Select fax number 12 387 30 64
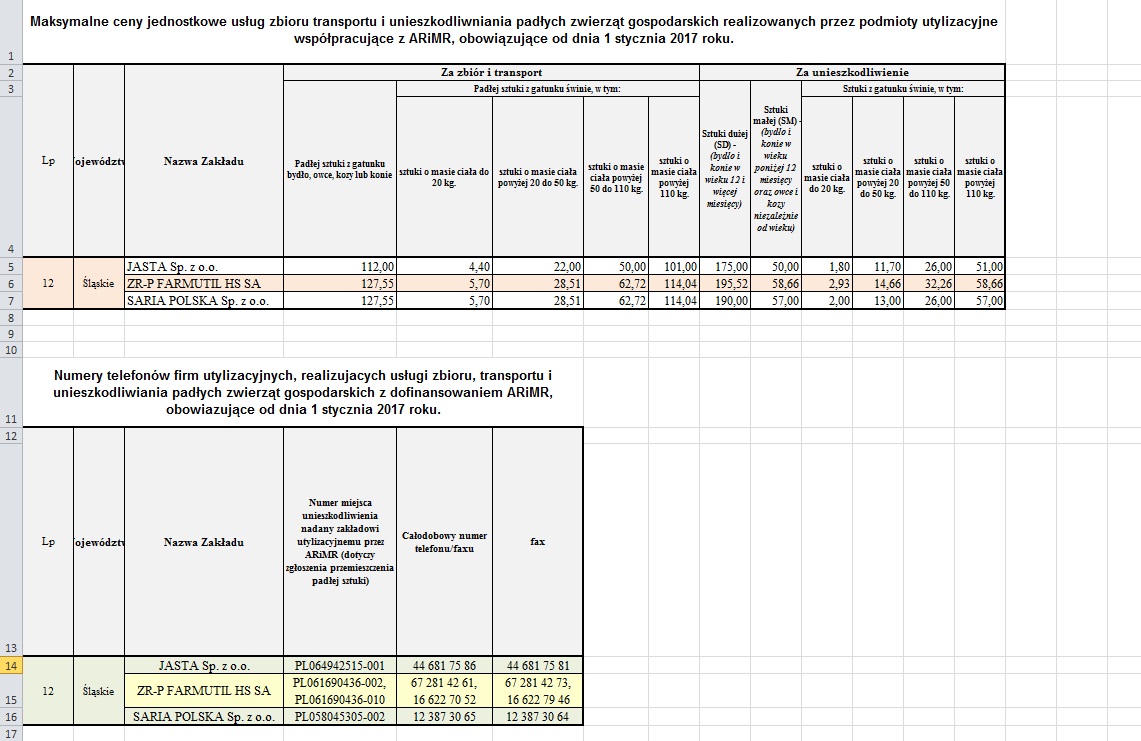Image resolution: width=1141 pixels, height=741 pixels. (538, 716)
